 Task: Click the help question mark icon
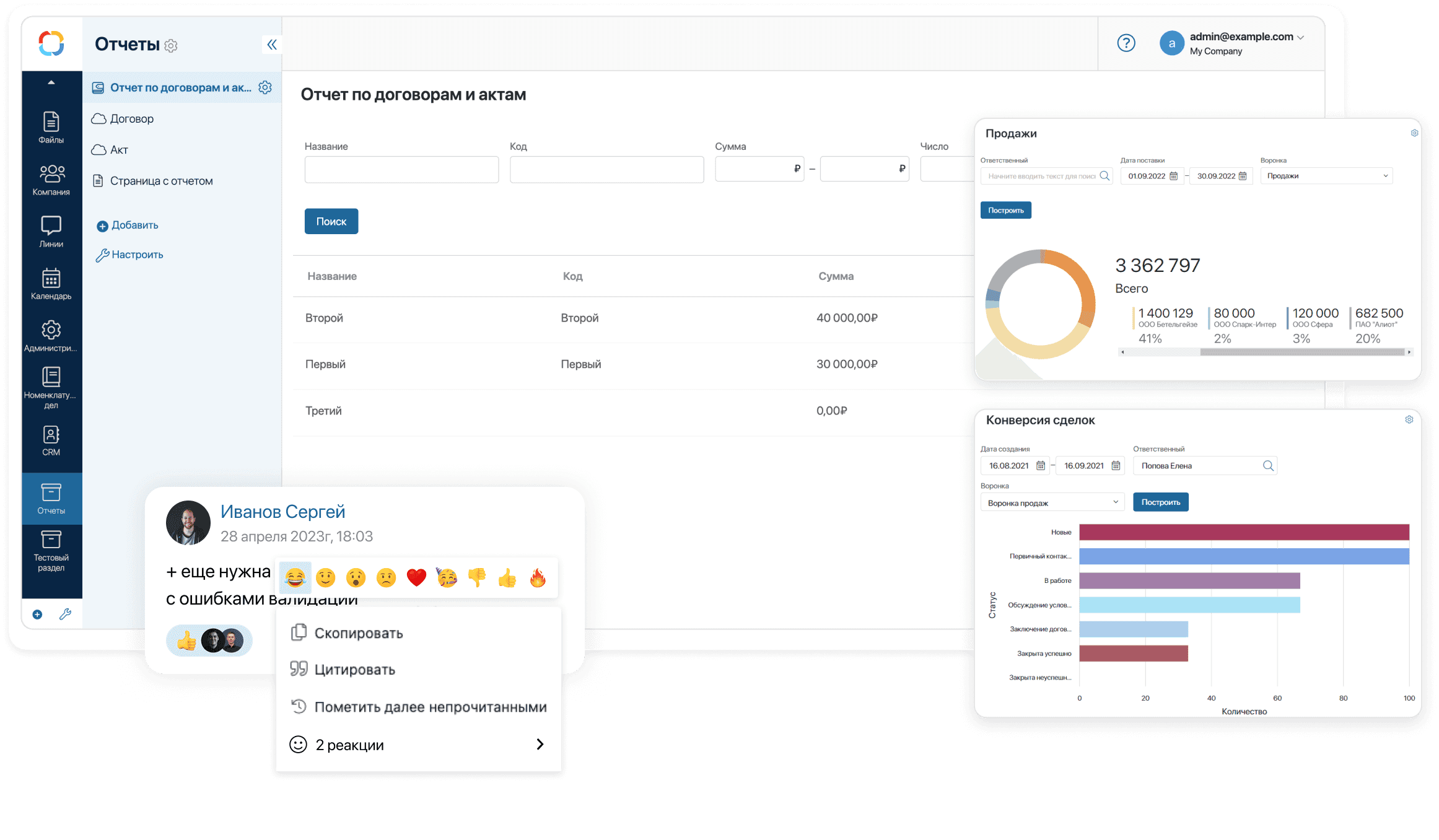click(x=1126, y=43)
